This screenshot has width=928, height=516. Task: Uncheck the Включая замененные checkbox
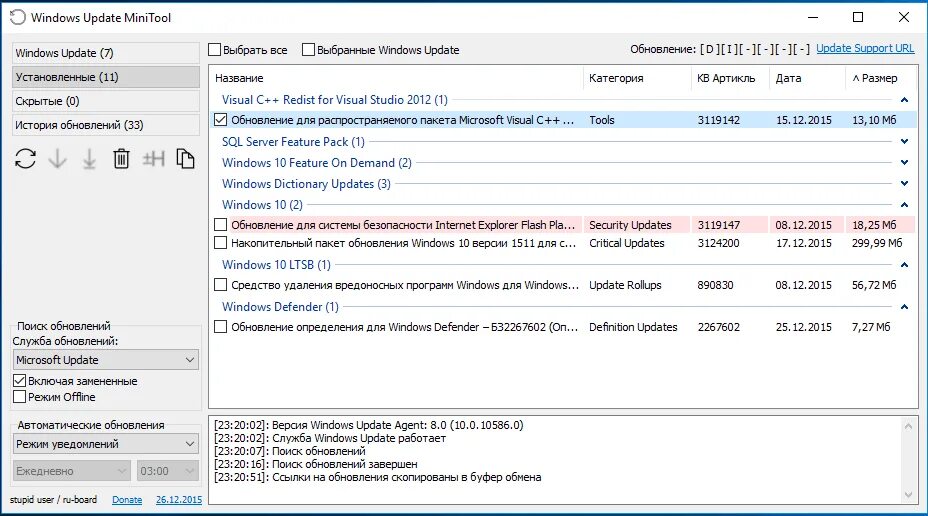(20, 381)
